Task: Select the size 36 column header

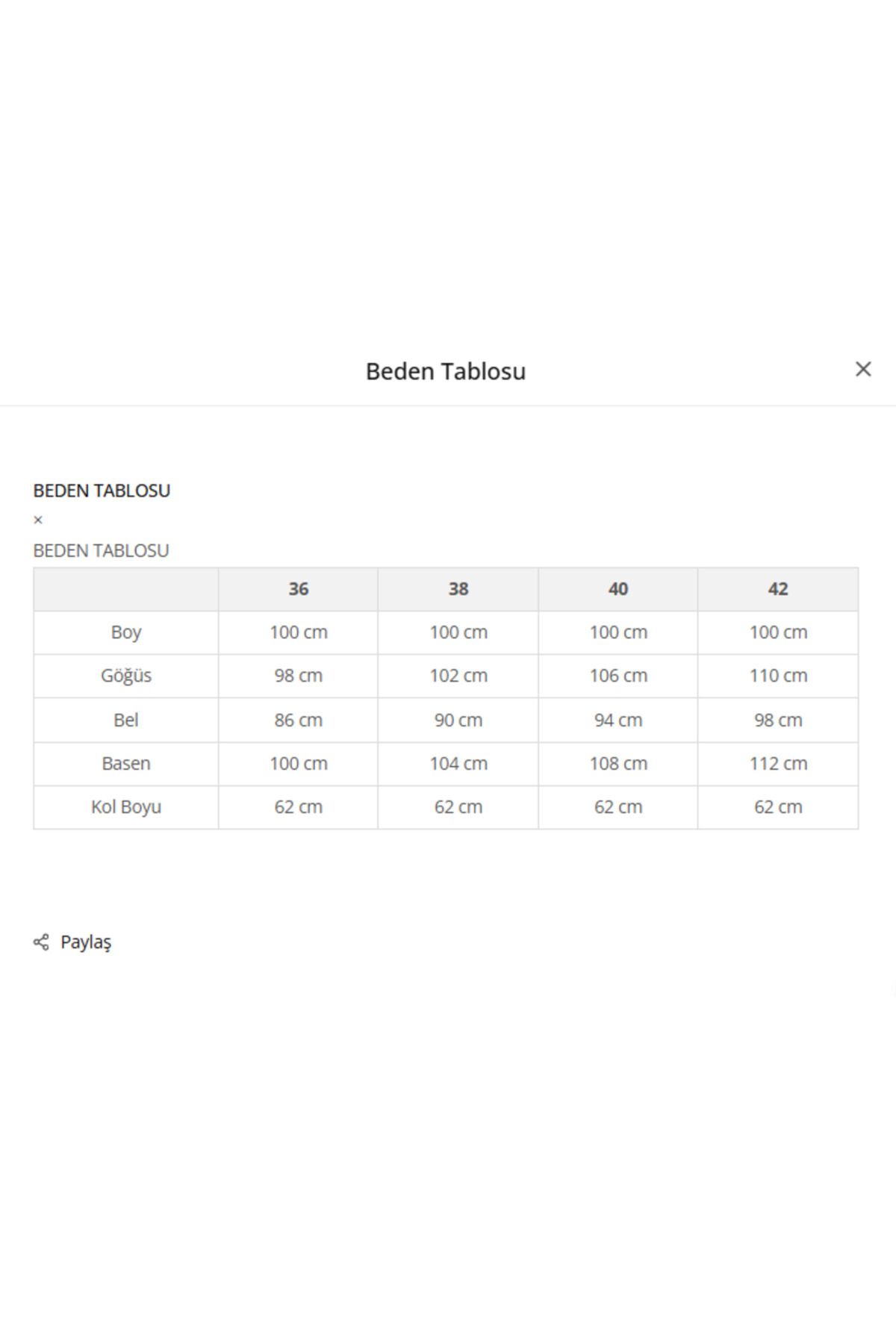Action: pyautogui.click(x=299, y=589)
